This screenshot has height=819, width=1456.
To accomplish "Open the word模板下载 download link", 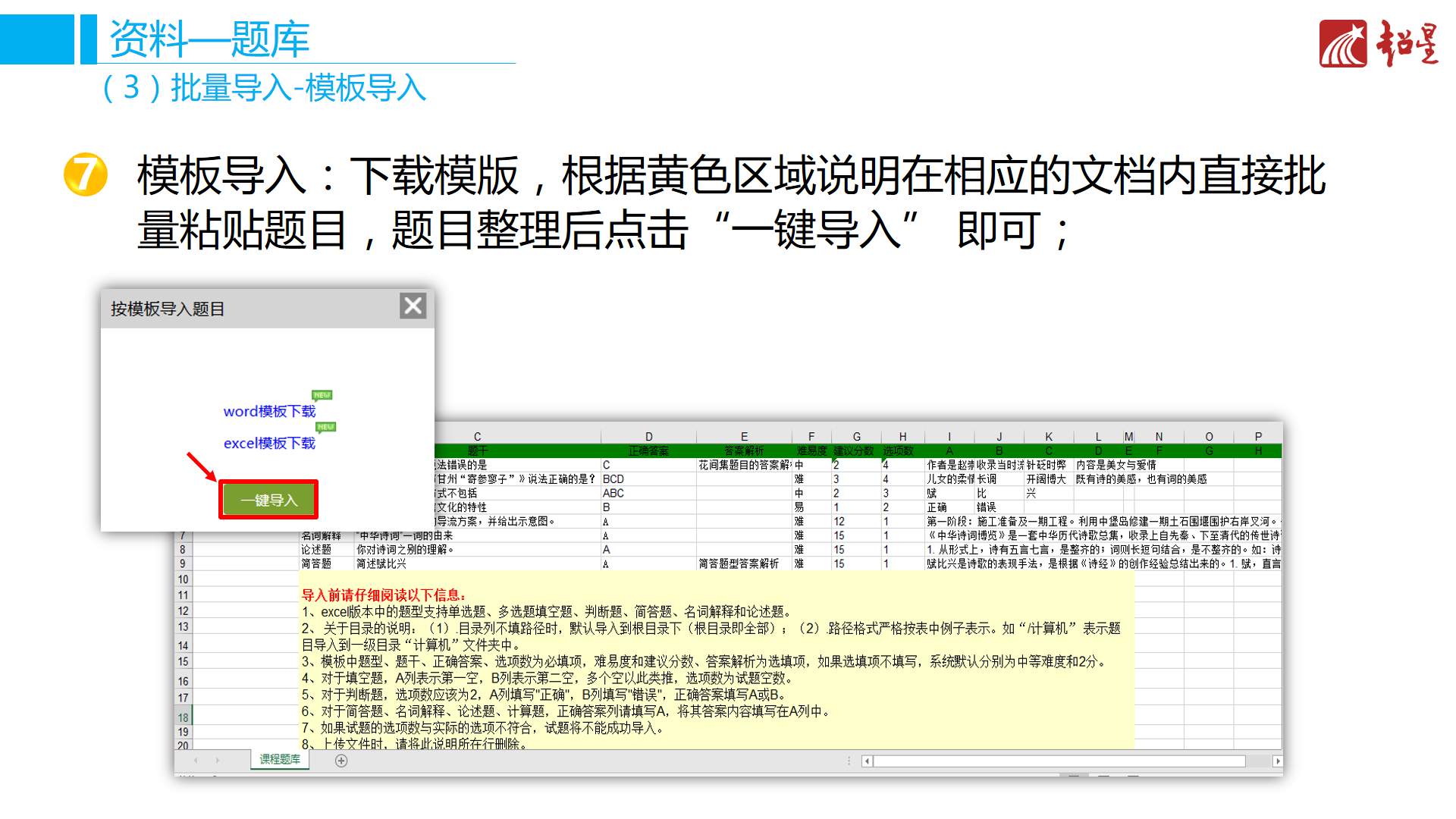I will coord(269,412).
